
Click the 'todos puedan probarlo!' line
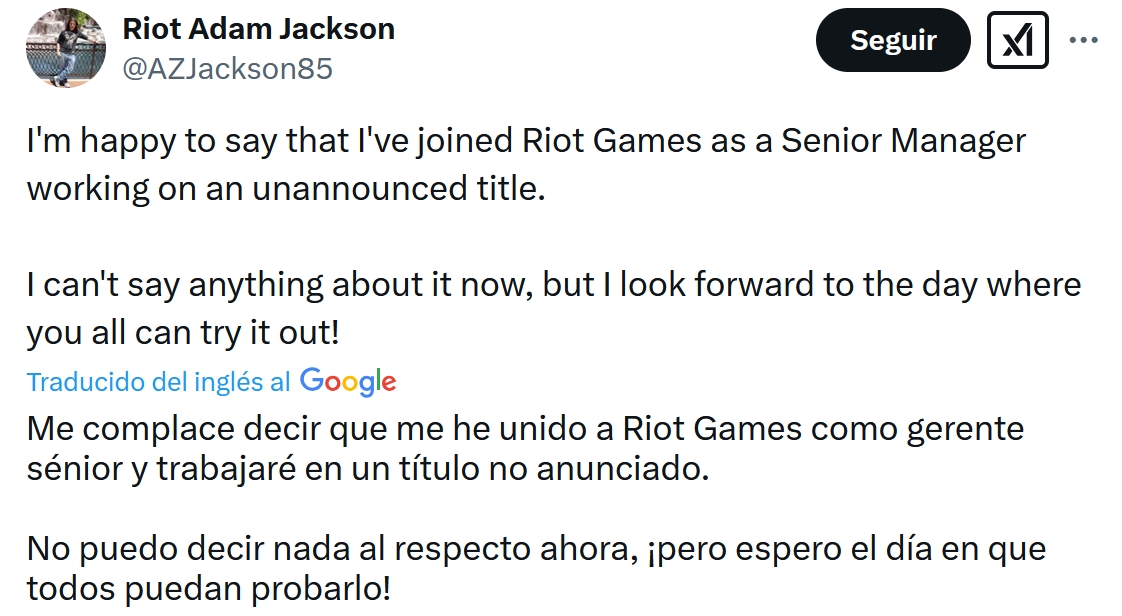(208, 588)
